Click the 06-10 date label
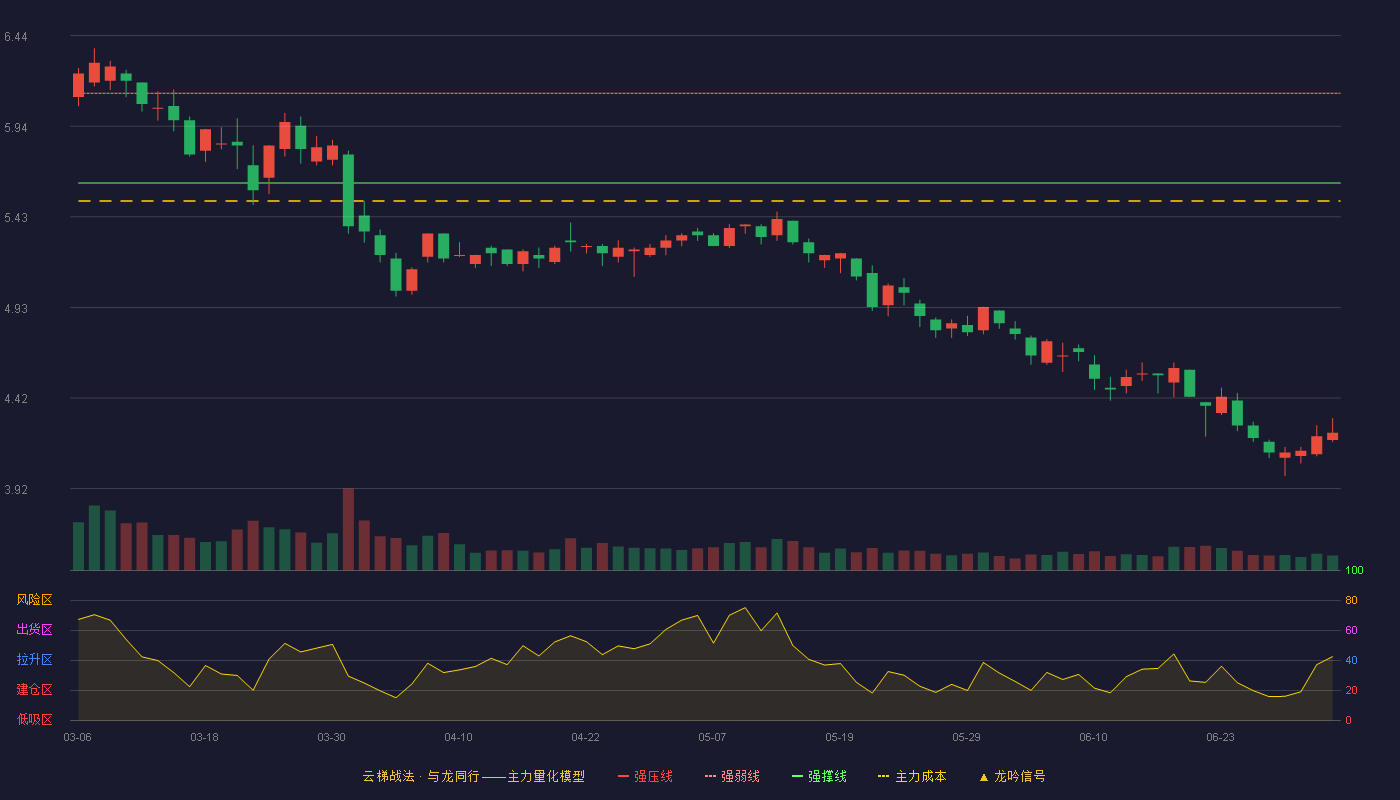 pos(1093,737)
